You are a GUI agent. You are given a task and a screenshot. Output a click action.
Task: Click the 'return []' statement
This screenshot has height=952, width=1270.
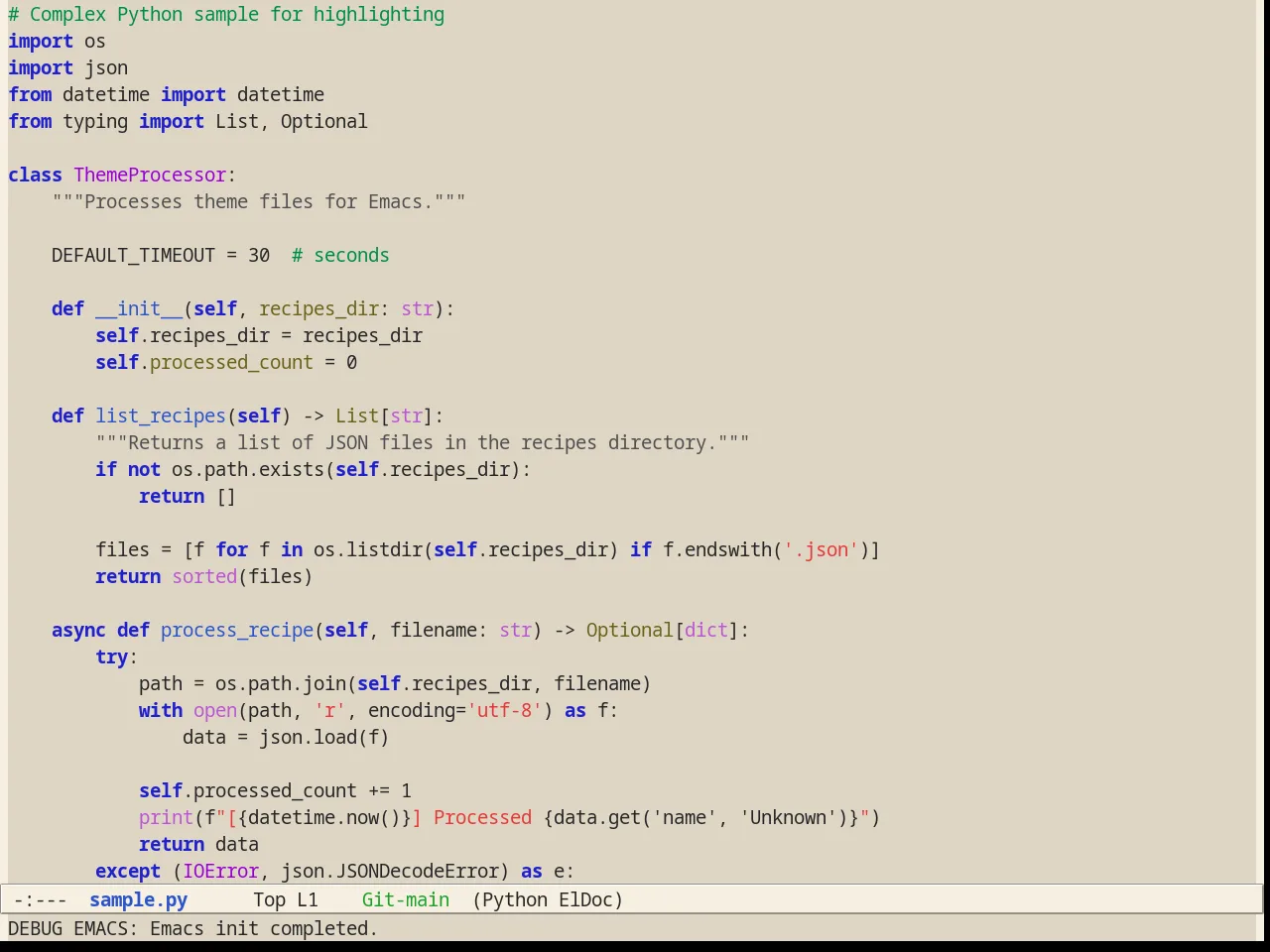tap(188, 496)
